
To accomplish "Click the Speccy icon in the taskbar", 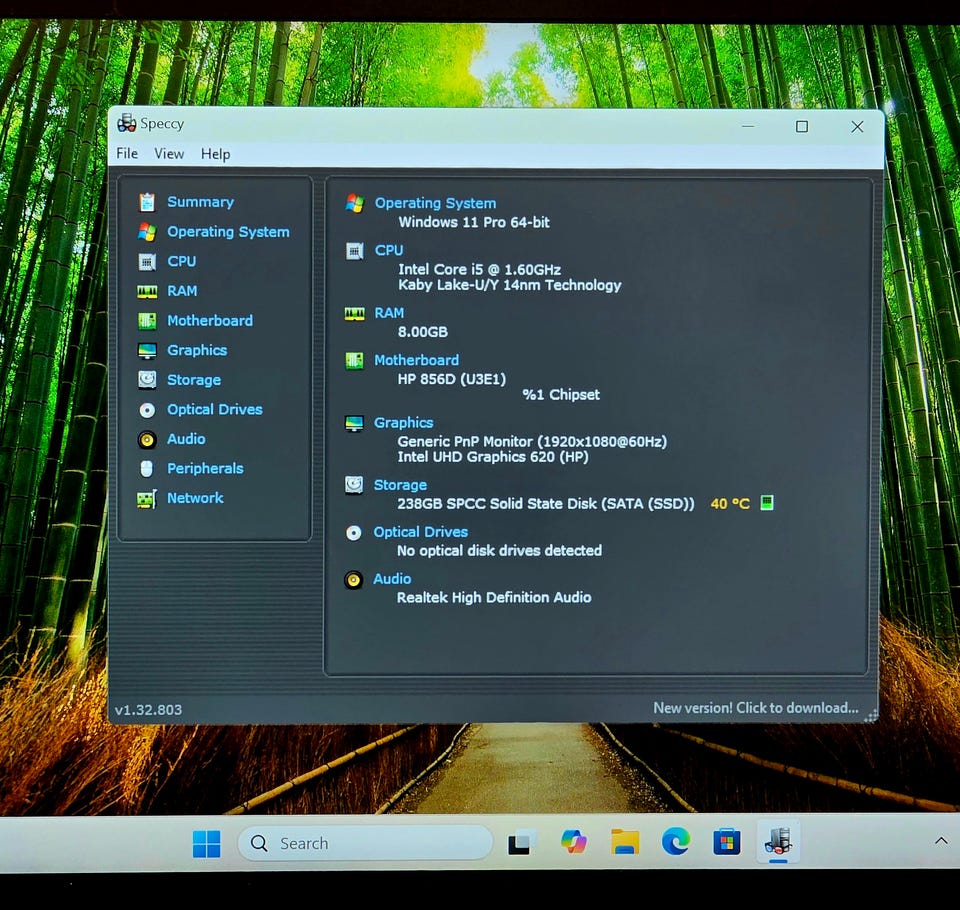I will coord(778,841).
